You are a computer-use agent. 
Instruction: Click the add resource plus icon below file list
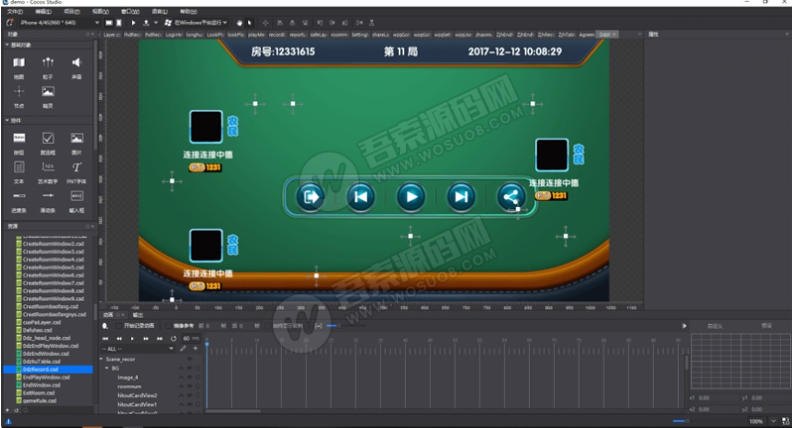point(7,410)
